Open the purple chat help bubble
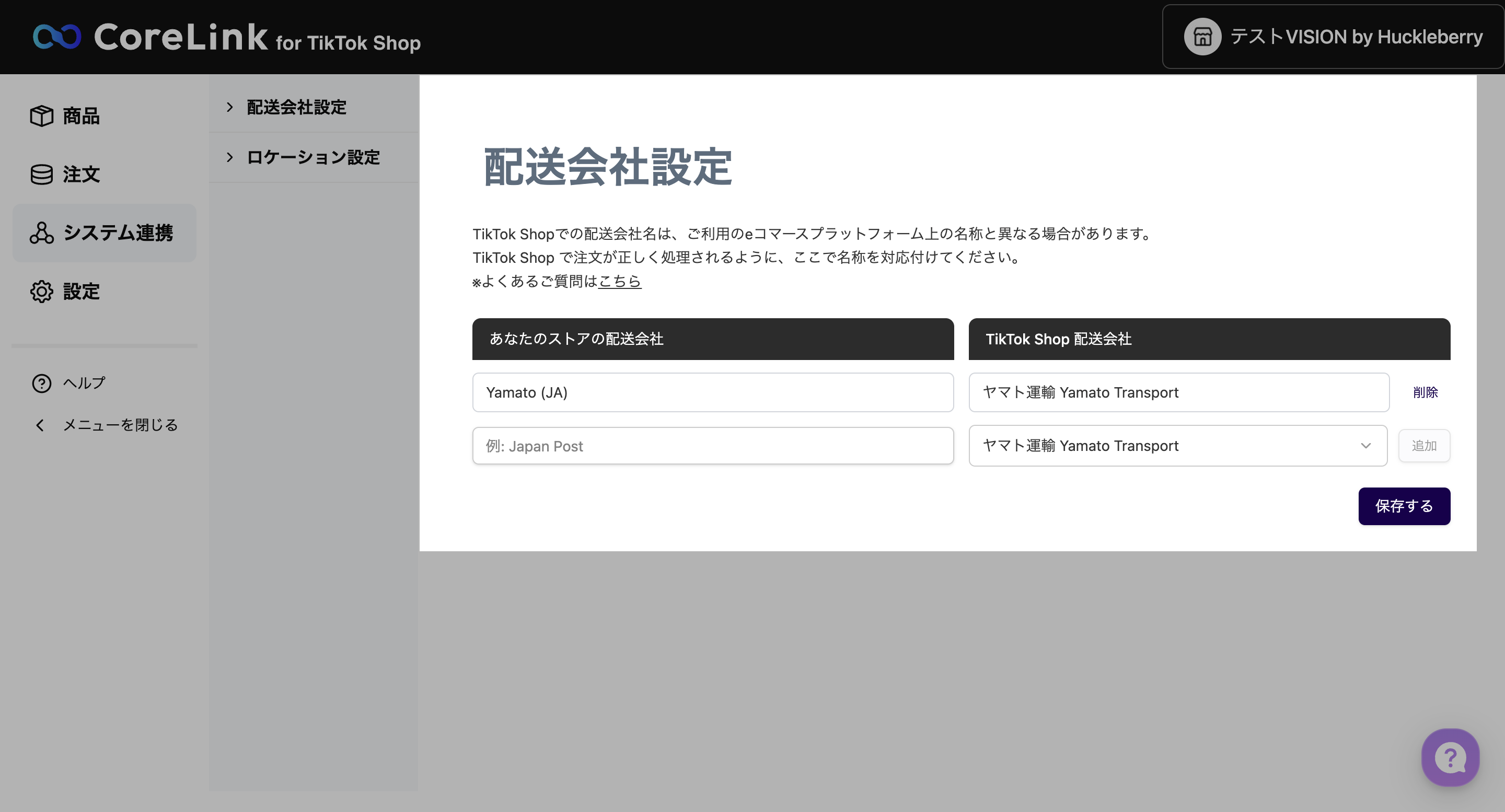The image size is (1505, 812). [1450, 758]
